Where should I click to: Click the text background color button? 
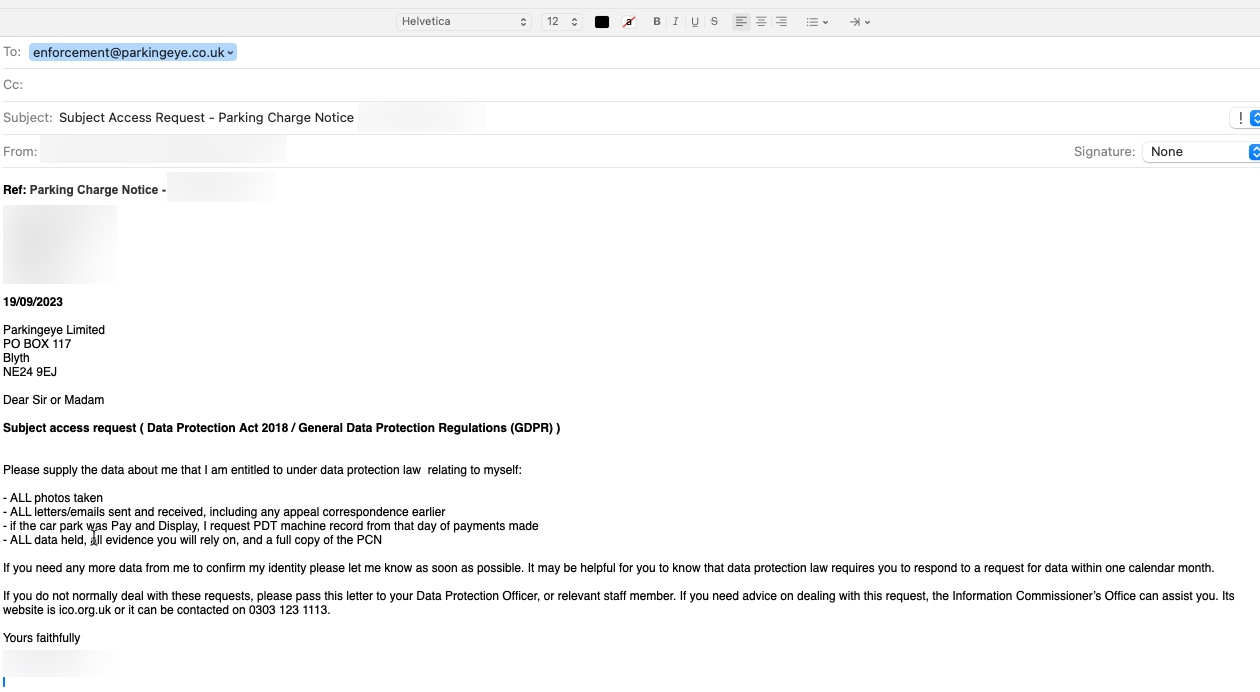(629, 22)
